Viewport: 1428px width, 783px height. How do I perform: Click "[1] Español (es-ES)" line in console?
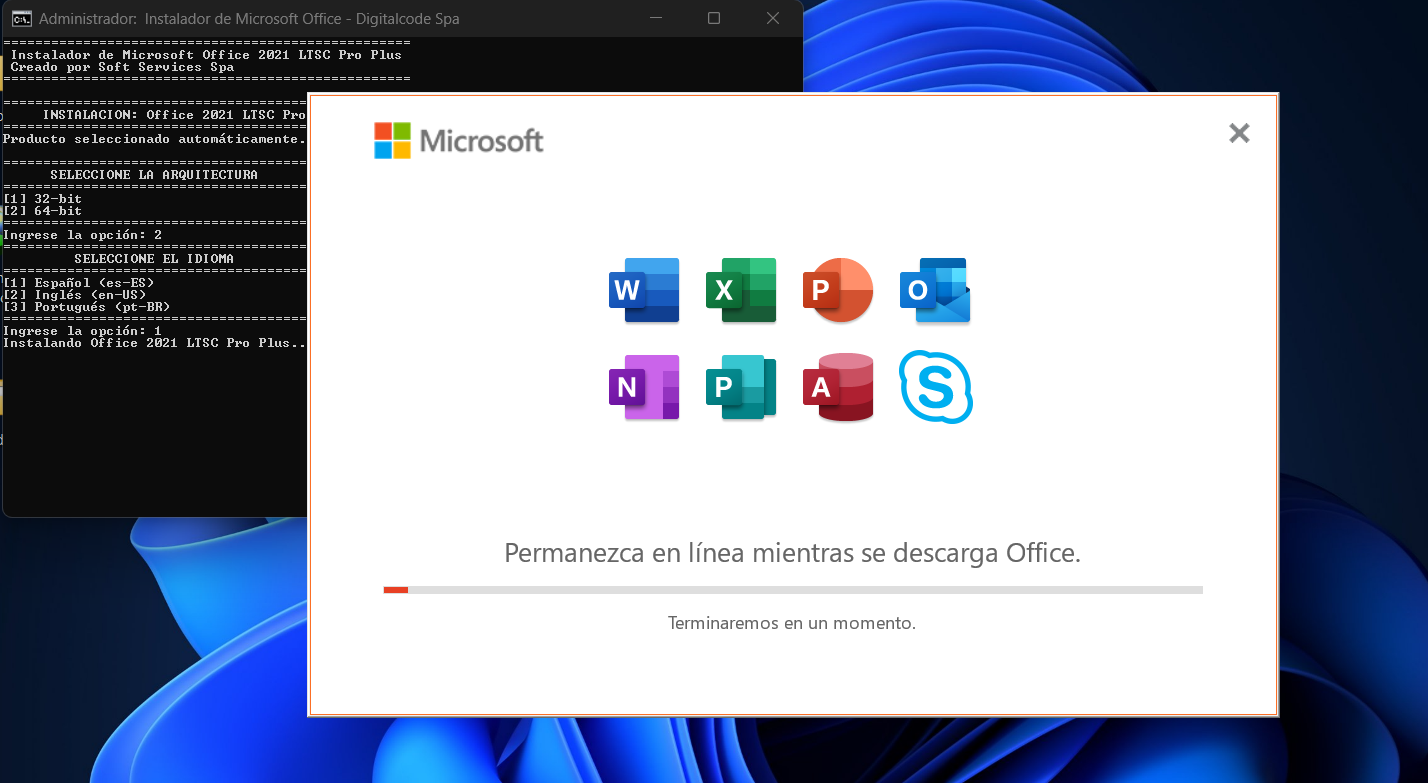point(79,283)
